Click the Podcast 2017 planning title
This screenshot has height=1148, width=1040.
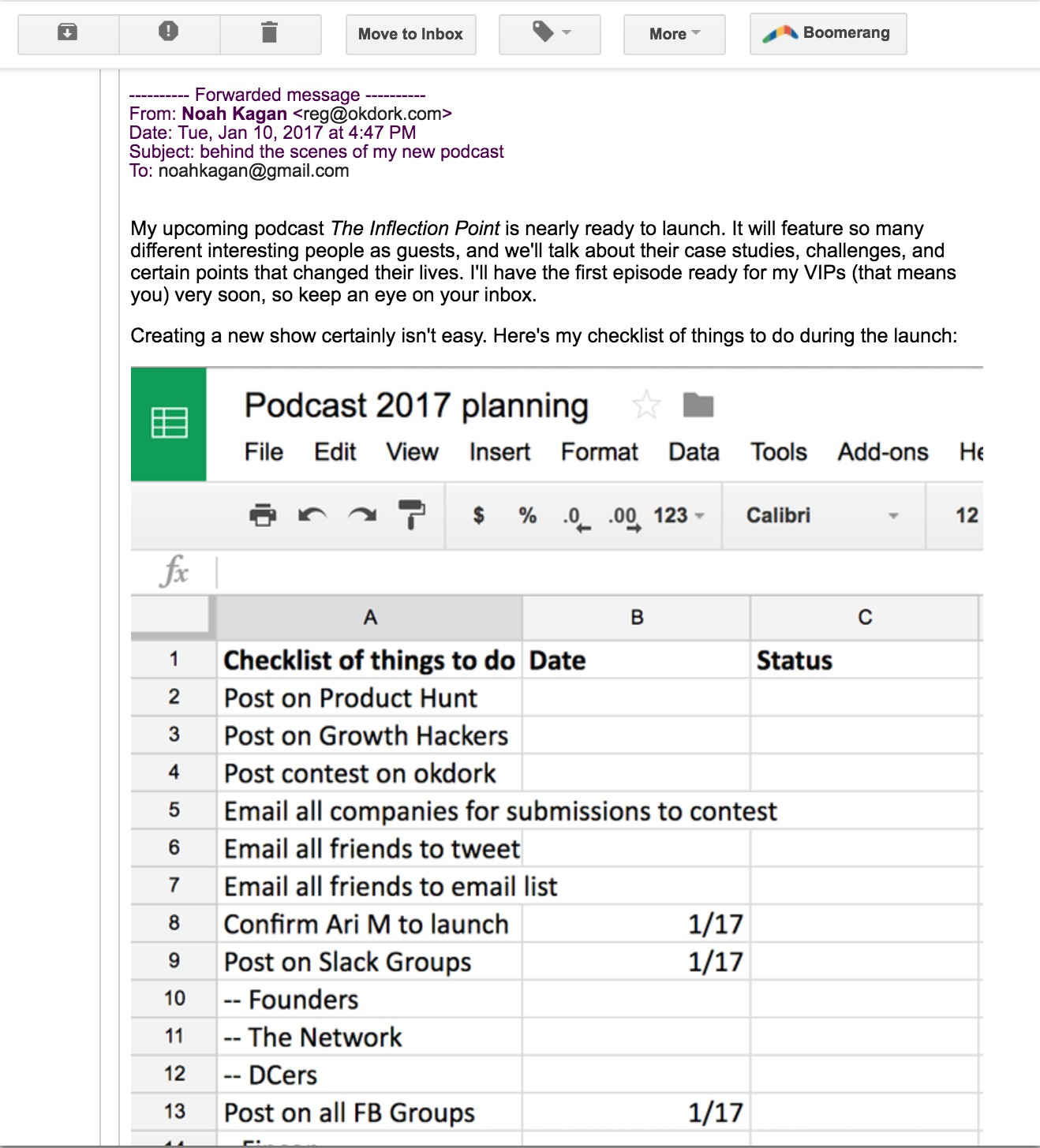coord(417,406)
